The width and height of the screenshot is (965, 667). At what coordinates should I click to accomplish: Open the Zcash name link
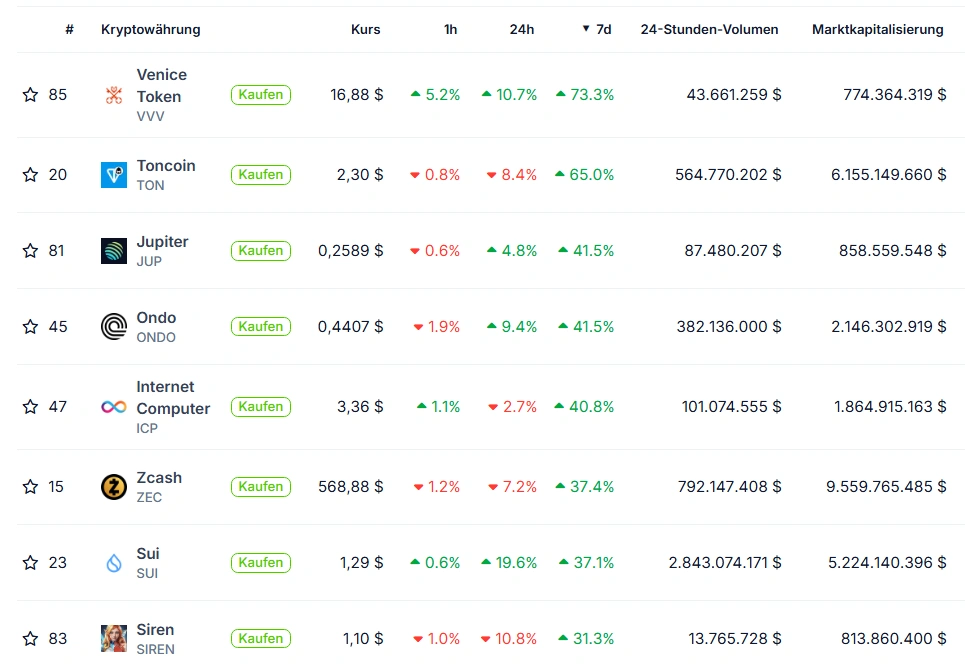click(159, 477)
